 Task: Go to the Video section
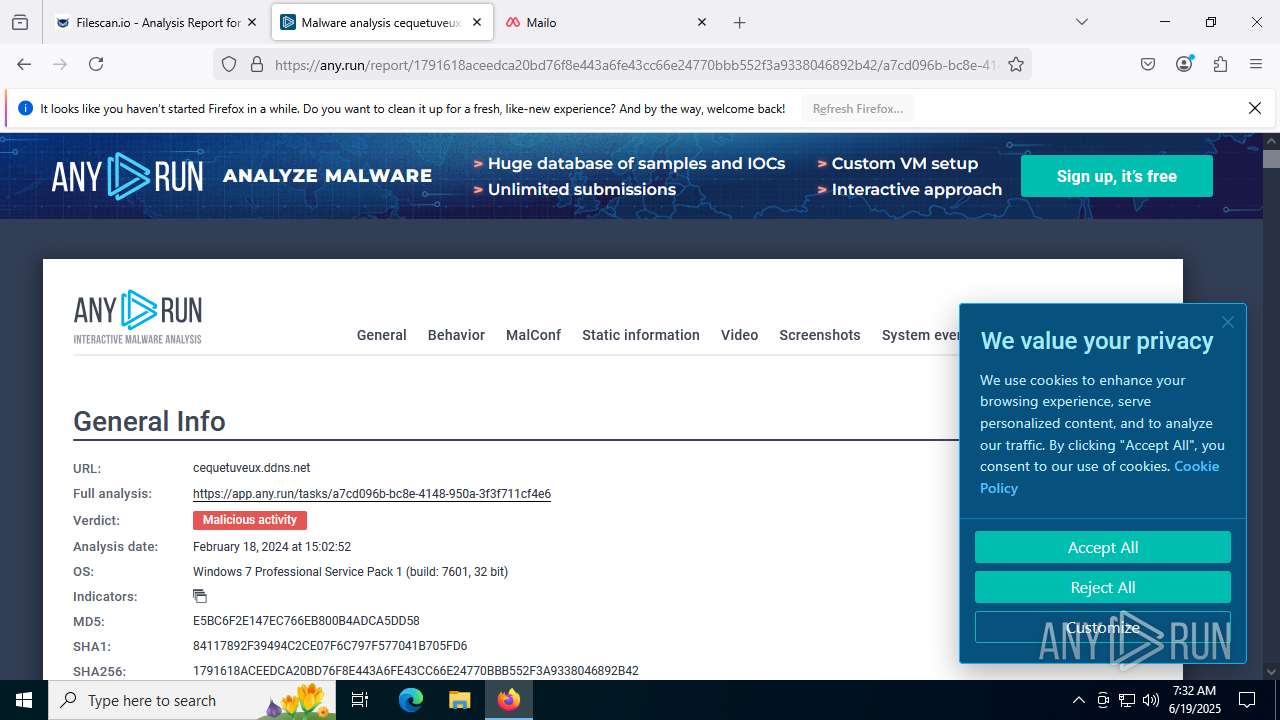pyautogui.click(x=739, y=335)
